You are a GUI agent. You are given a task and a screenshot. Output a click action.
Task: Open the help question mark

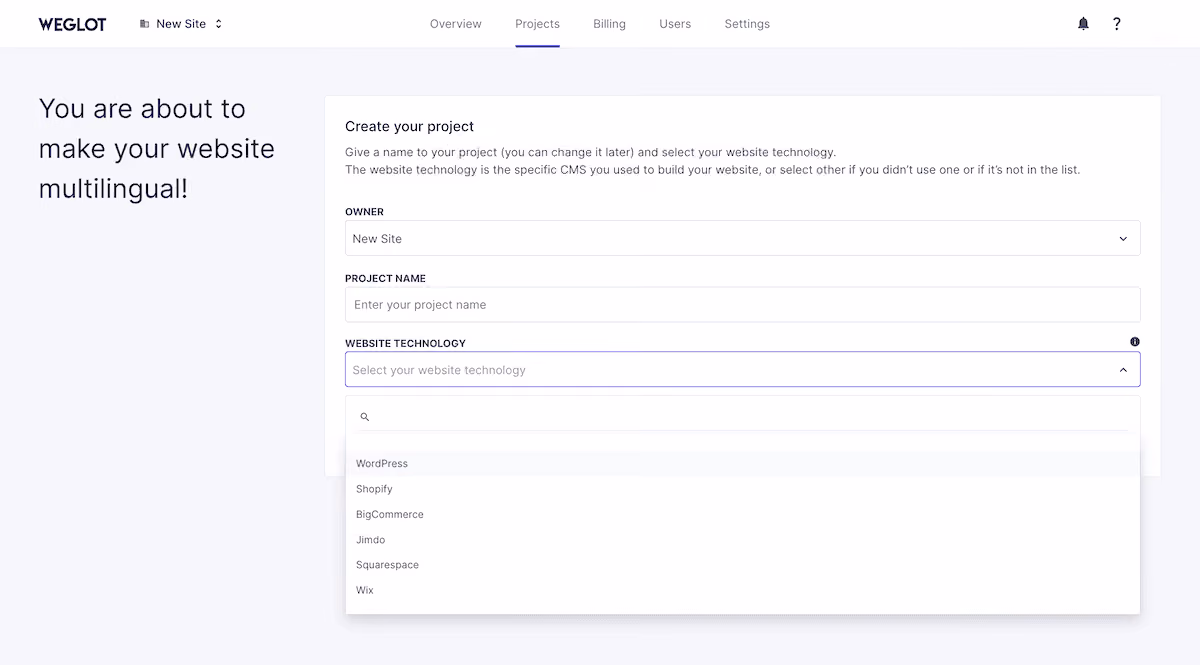click(1117, 24)
